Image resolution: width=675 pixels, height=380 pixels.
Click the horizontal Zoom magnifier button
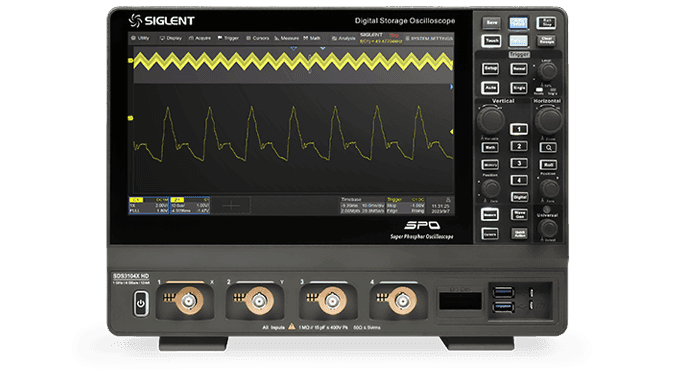pos(548,148)
